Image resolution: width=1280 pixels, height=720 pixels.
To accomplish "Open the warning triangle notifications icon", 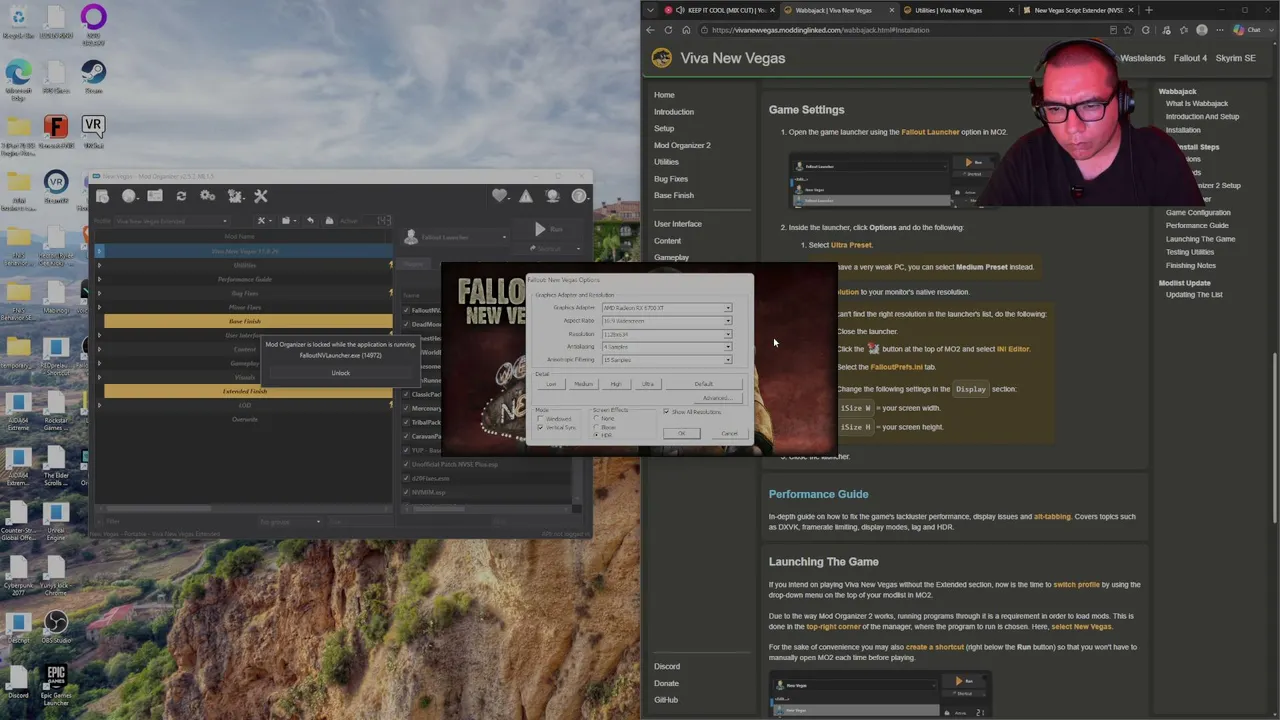I will click(x=526, y=196).
